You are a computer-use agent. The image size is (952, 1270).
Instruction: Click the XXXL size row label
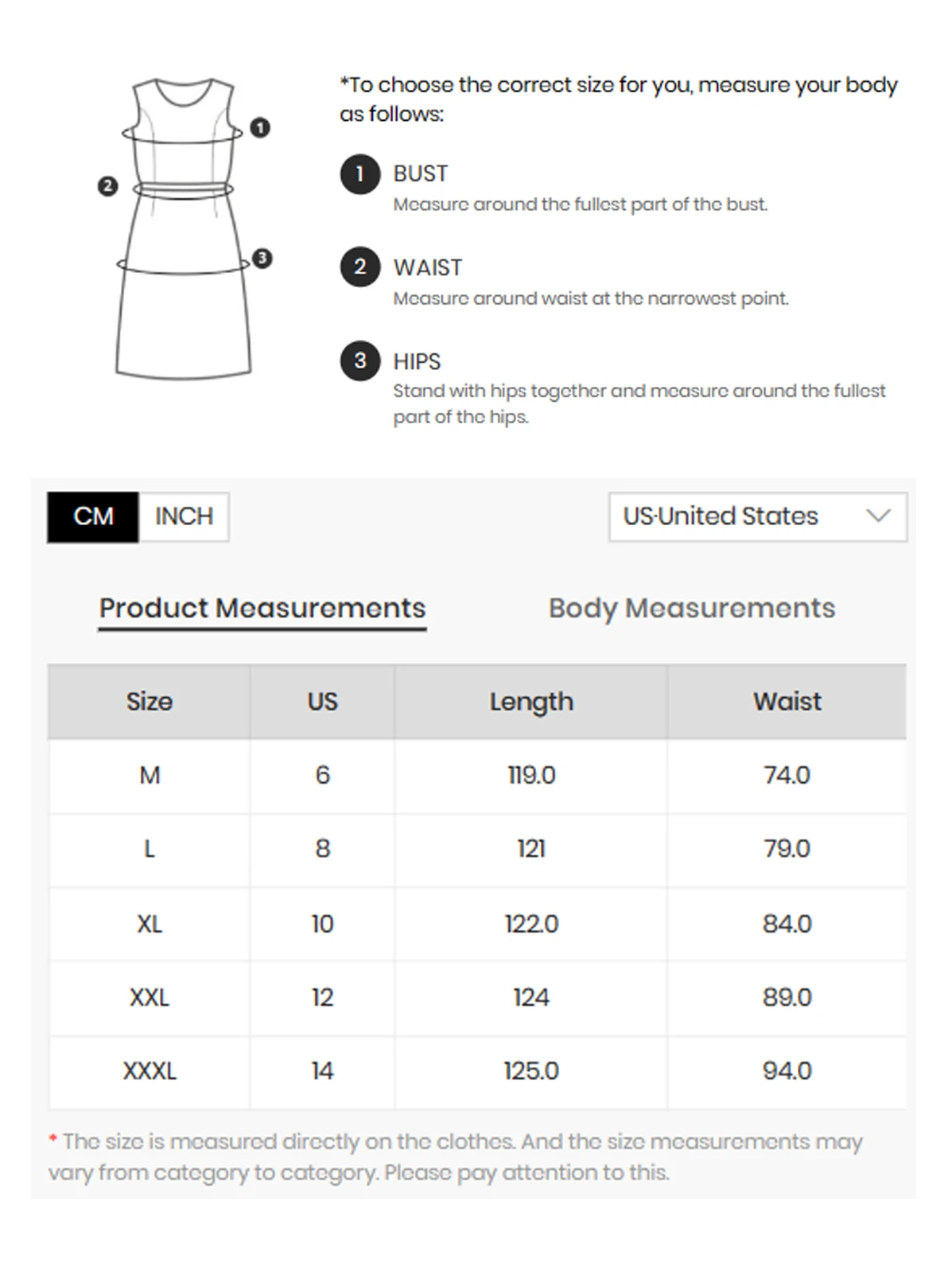150,1071
